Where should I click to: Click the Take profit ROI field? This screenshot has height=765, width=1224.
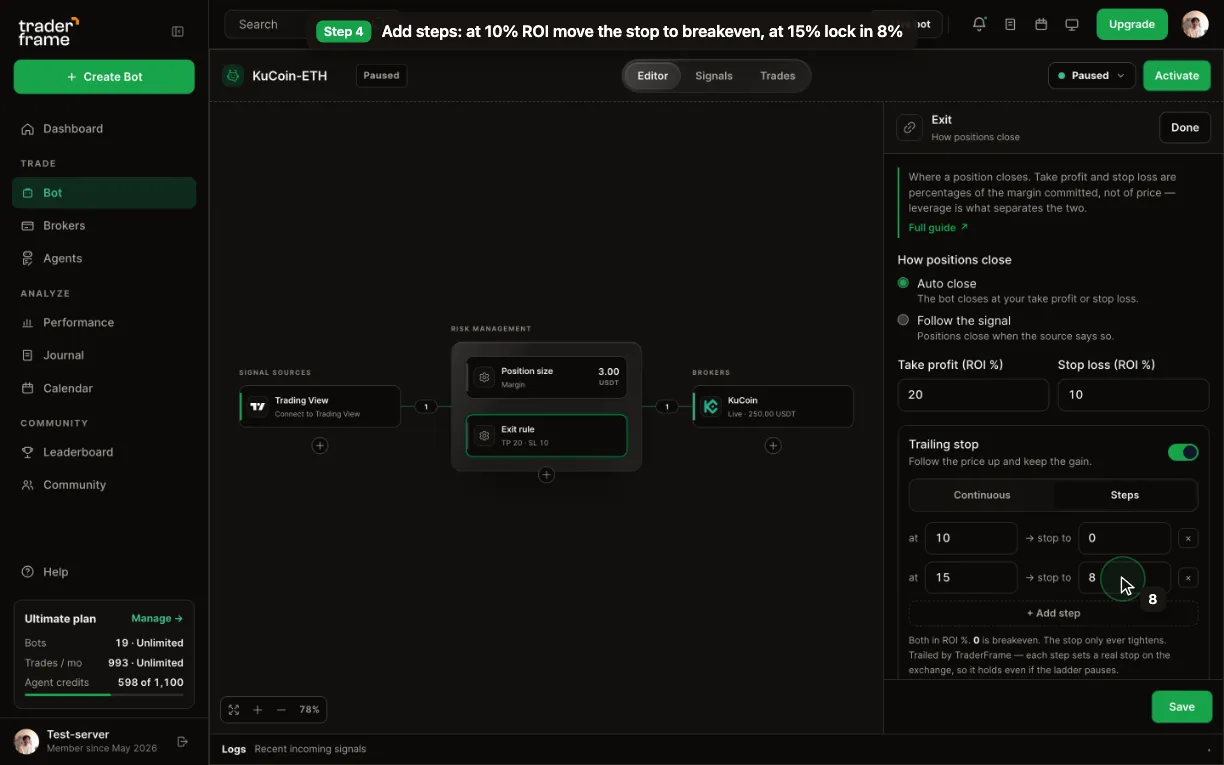tap(973, 395)
